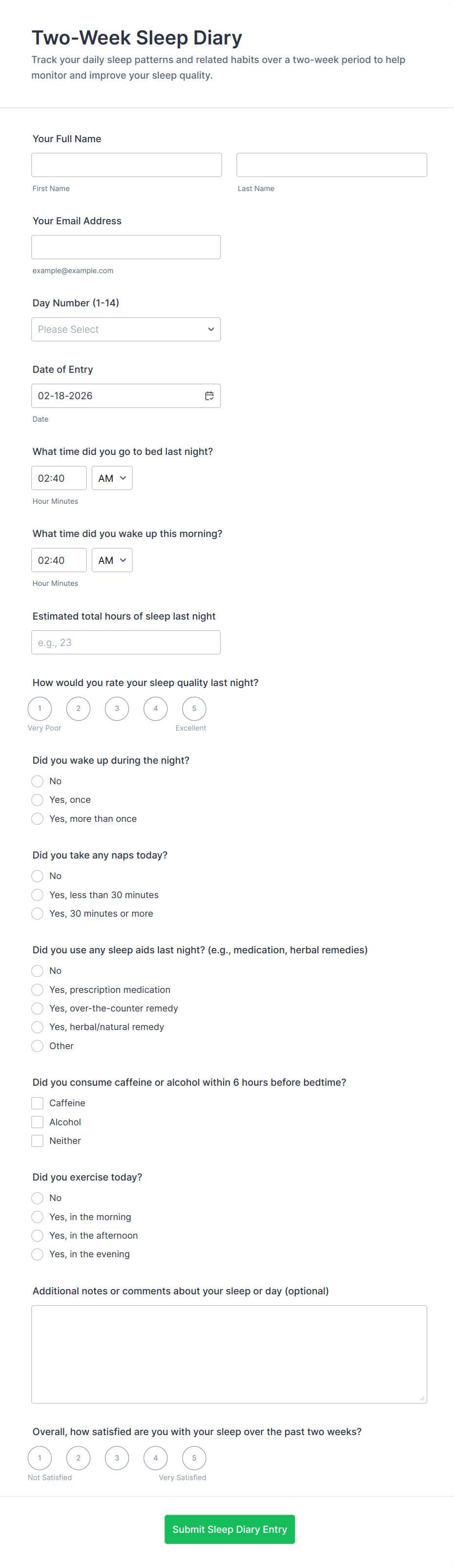Expand the Day Number dropdown
Screen dimensions: 454x1568
[x=126, y=329]
